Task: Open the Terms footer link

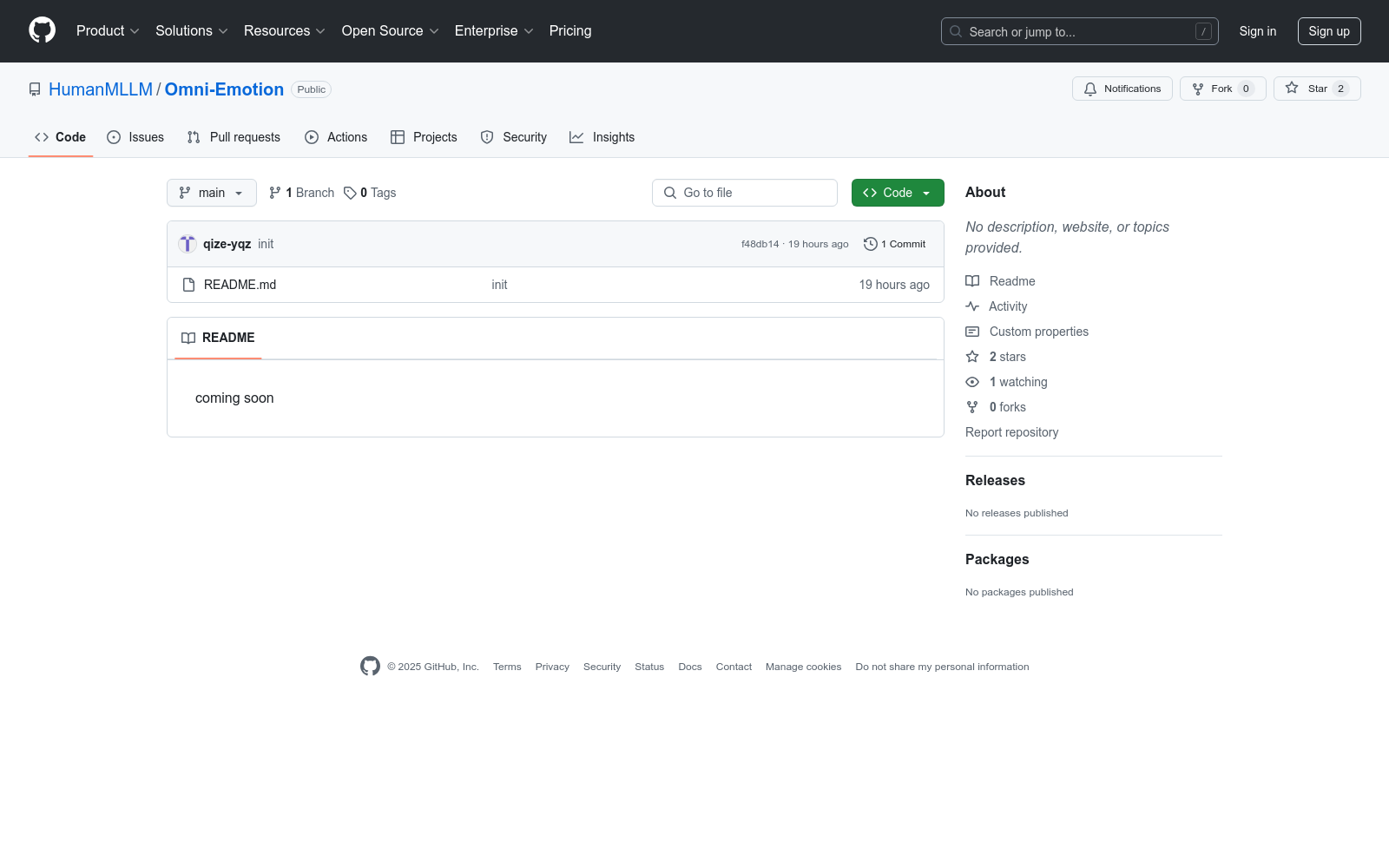Action: [507, 667]
